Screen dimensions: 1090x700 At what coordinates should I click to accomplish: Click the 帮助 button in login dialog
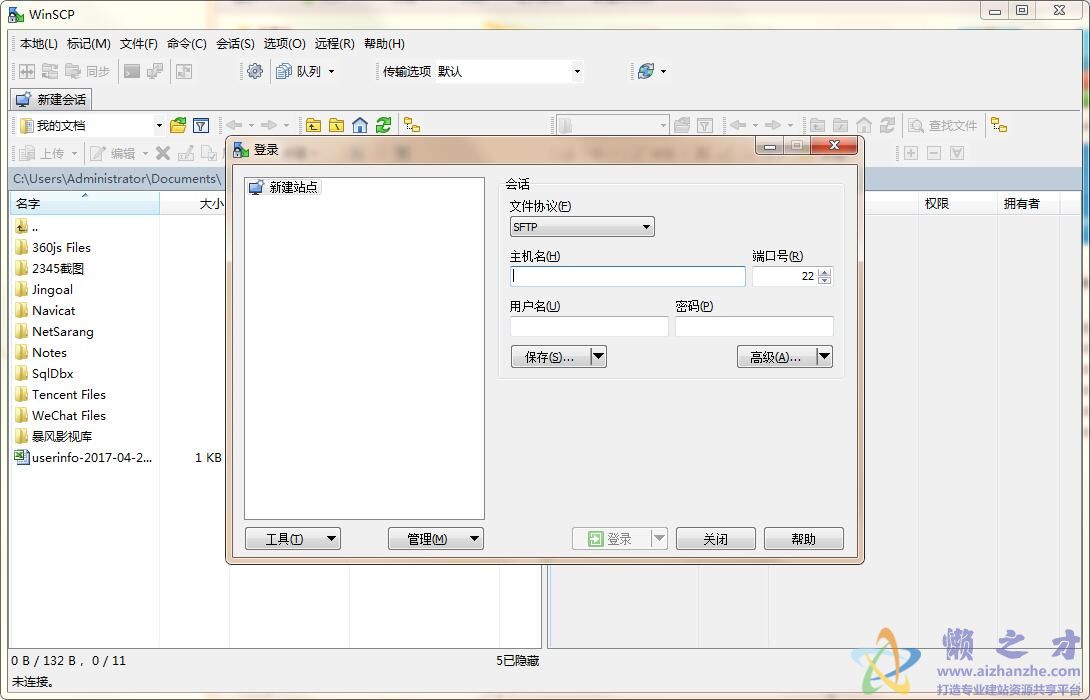click(x=803, y=538)
